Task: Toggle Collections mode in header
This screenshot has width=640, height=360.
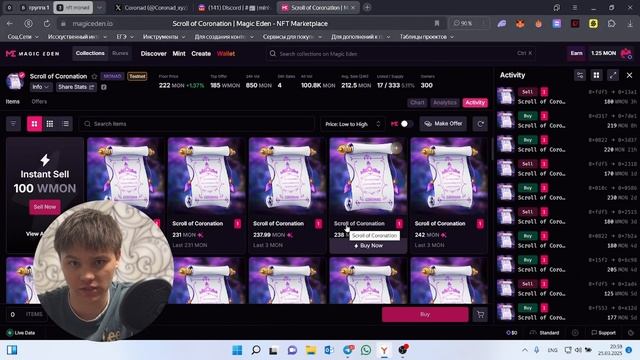Action: [x=90, y=53]
